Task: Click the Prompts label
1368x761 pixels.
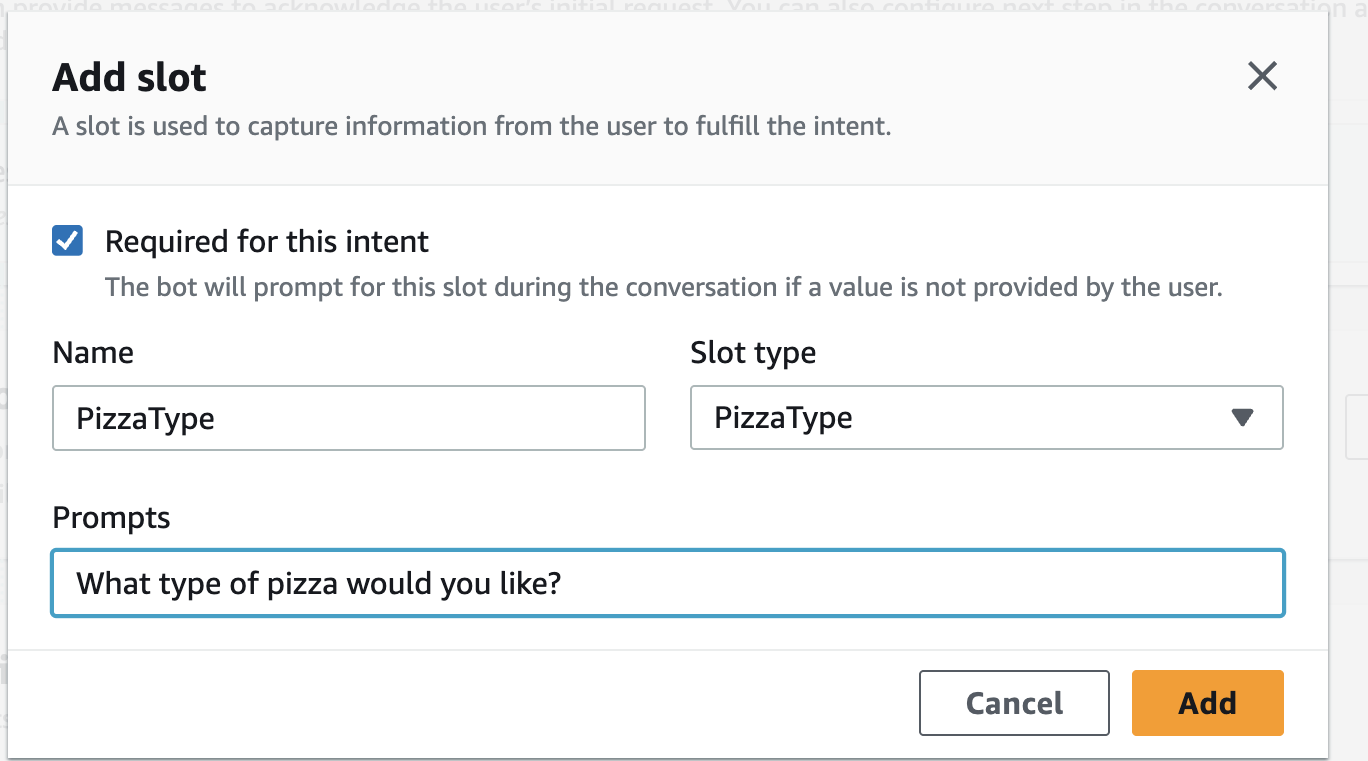Action: 111,518
